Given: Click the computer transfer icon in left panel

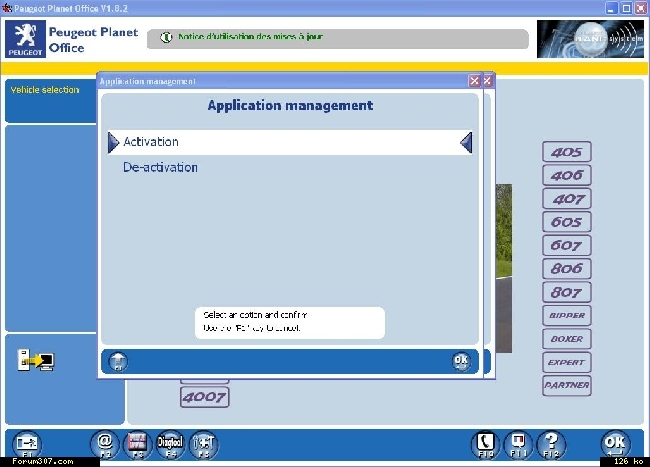Looking at the screenshot, I should [x=36, y=360].
